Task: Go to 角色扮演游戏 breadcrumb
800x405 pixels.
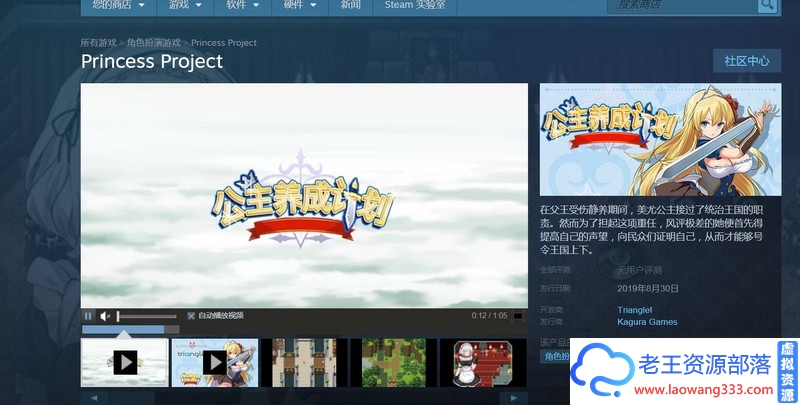Action: pos(154,43)
